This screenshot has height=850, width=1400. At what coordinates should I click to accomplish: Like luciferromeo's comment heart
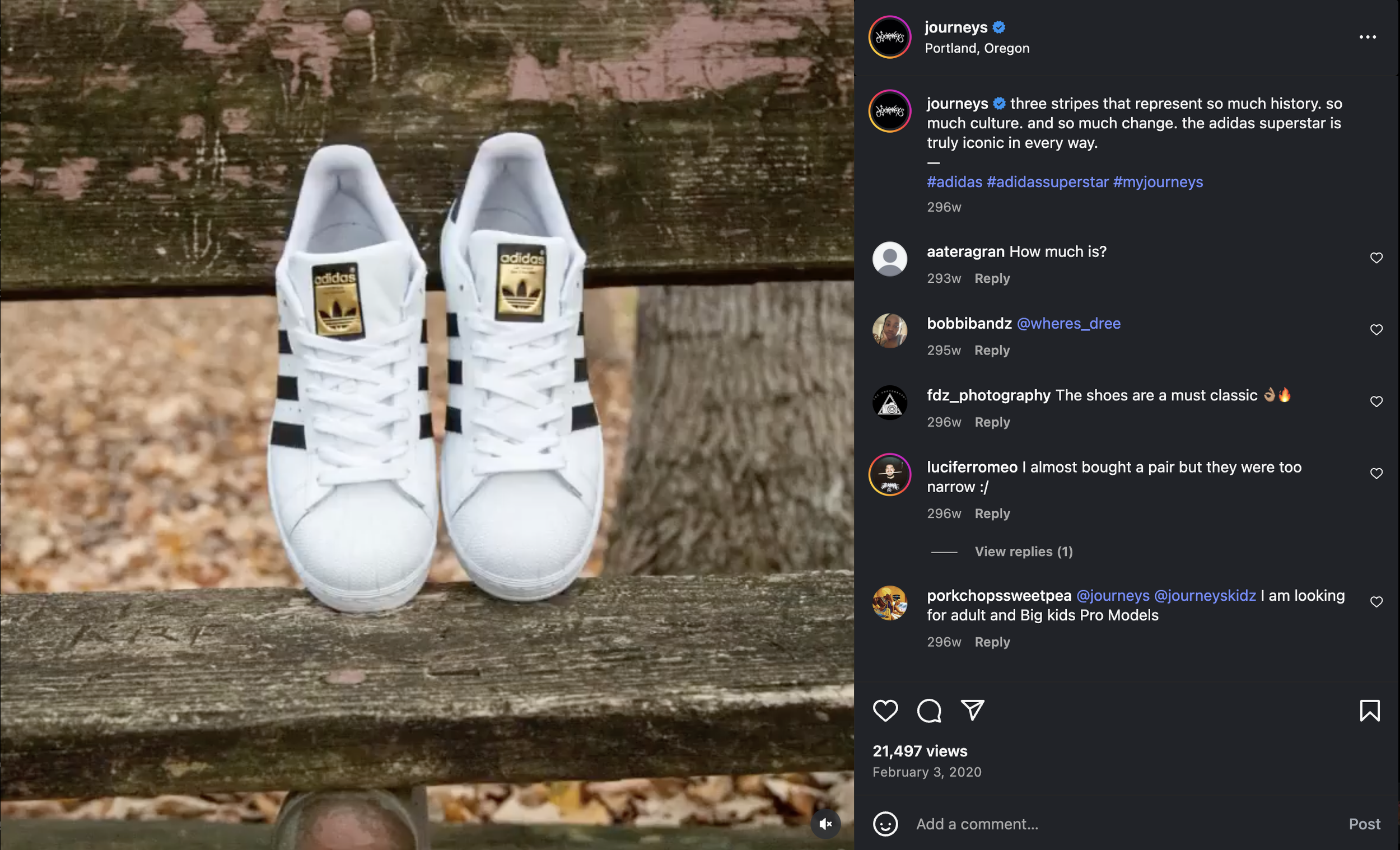click(x=1375, y=473)
